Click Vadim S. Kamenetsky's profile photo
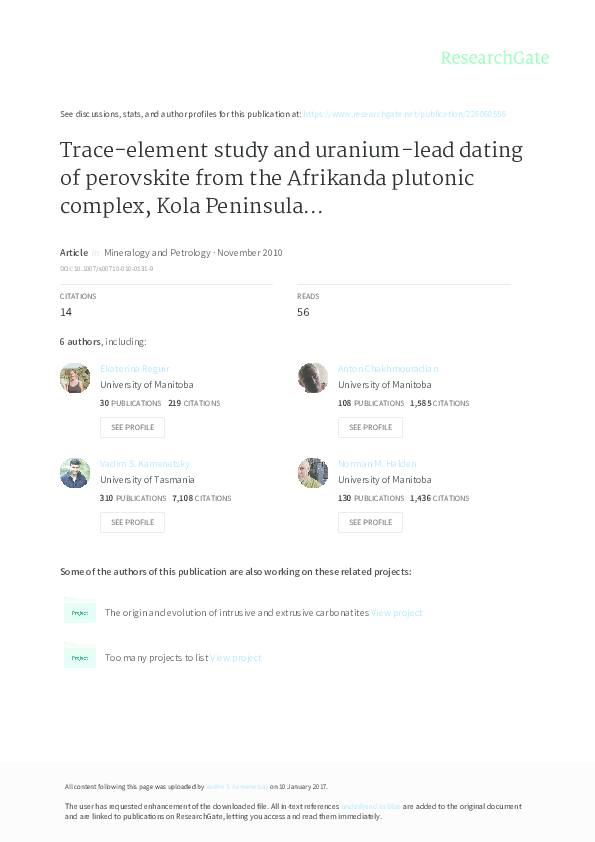595x842 pixels. point(75,473)
